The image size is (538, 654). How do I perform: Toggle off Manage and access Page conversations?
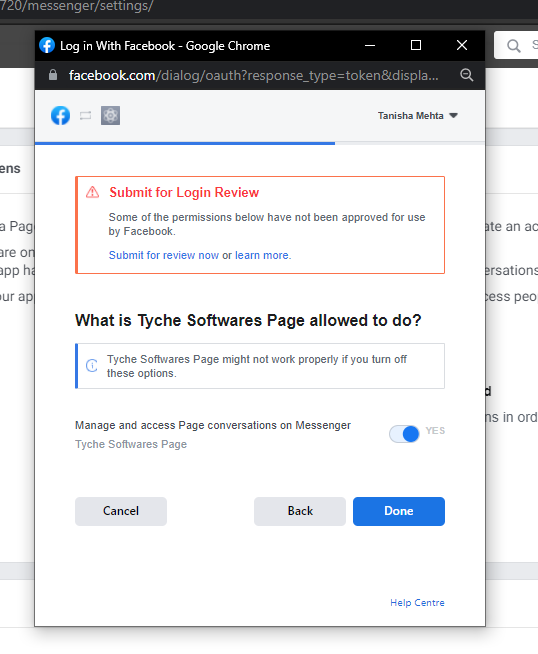pyautogui.click(x=404, y=434)
